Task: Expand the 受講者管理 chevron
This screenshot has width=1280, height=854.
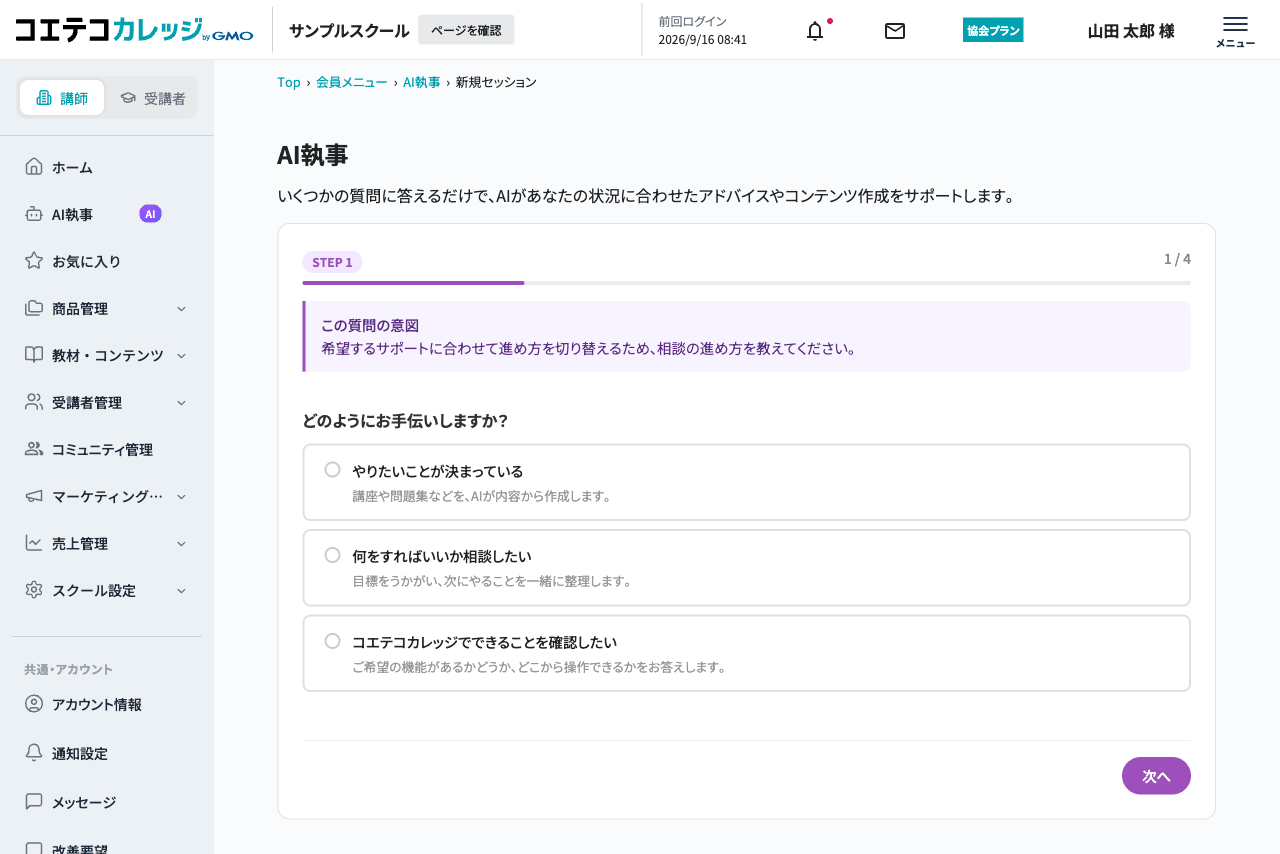Action: (x=181, y=402)
